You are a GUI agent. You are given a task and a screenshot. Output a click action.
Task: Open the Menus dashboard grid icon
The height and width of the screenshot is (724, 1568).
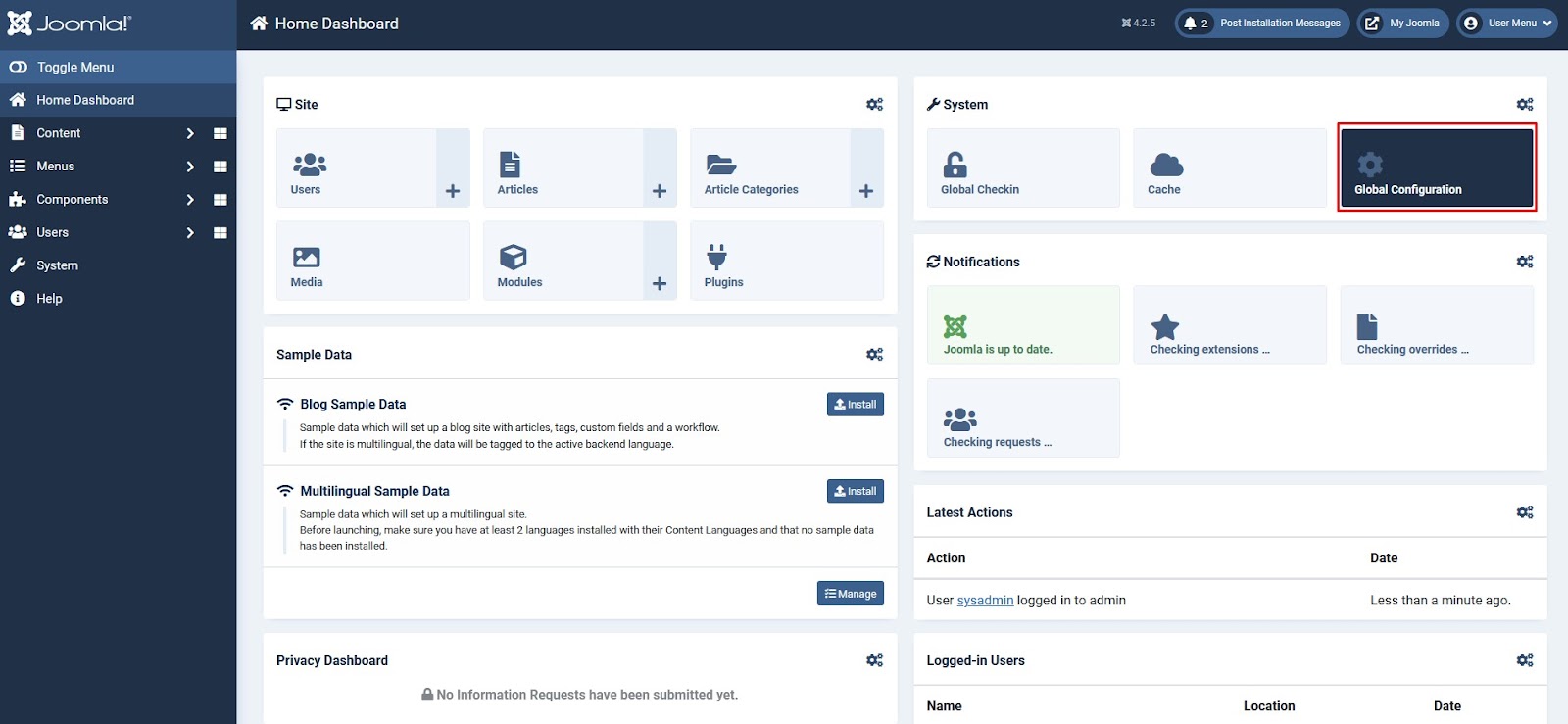coord(220,167)
